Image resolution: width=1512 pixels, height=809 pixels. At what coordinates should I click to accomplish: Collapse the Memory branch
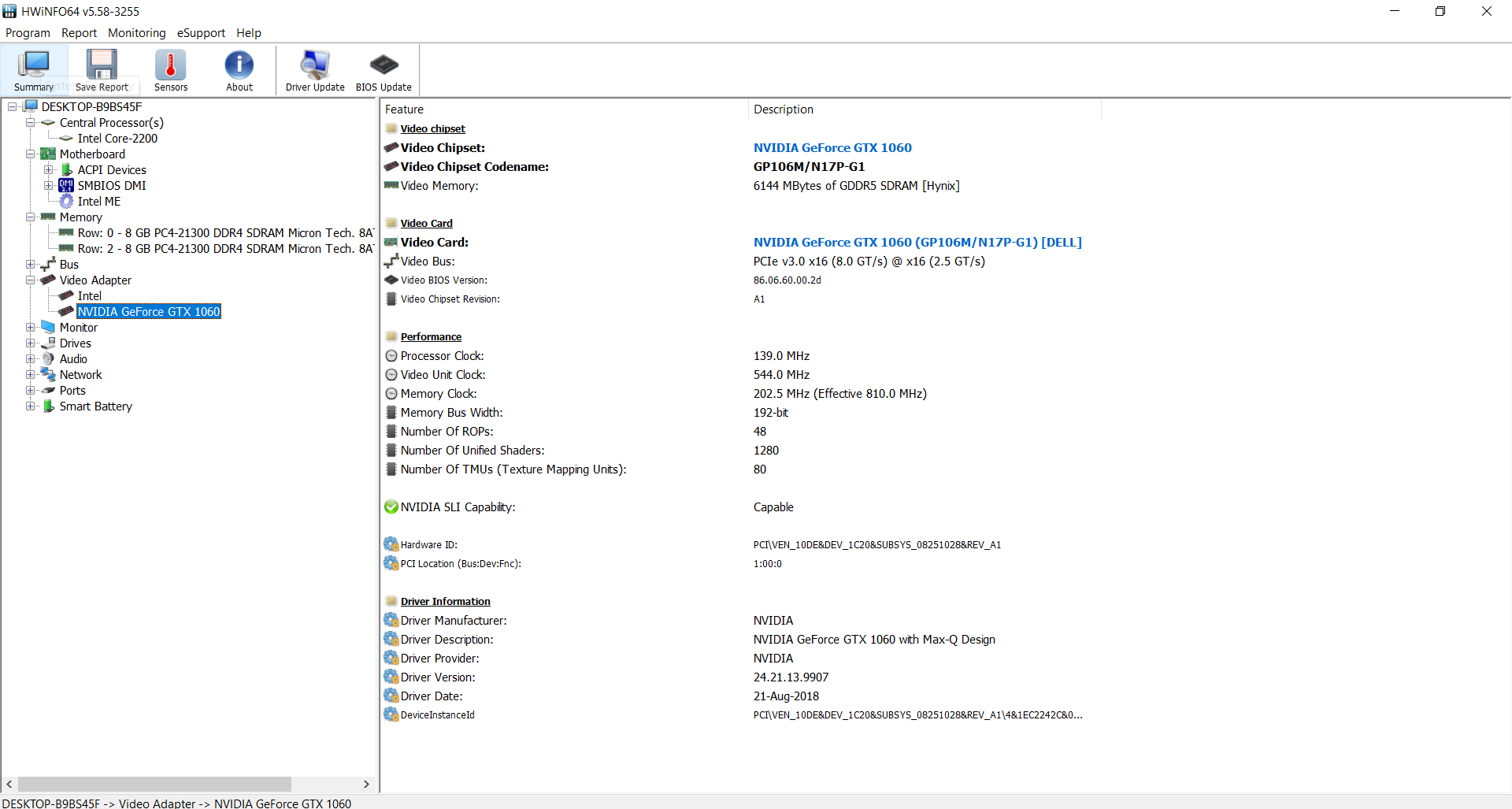tap(30, 217)
